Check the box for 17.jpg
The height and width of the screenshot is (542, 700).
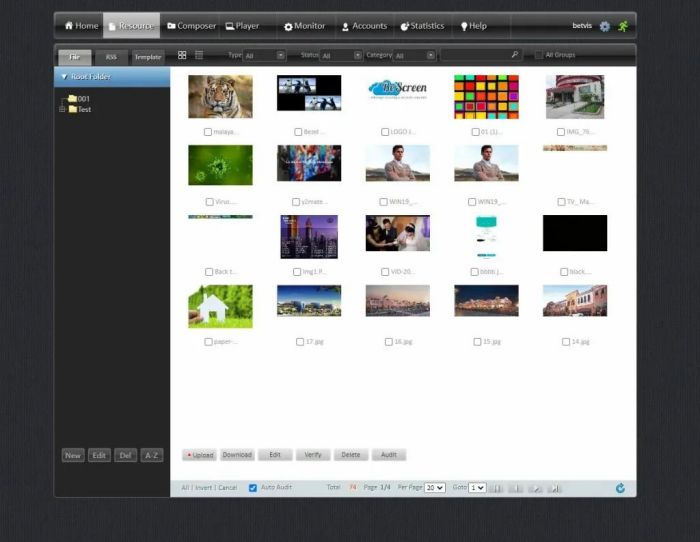[300, 342]
